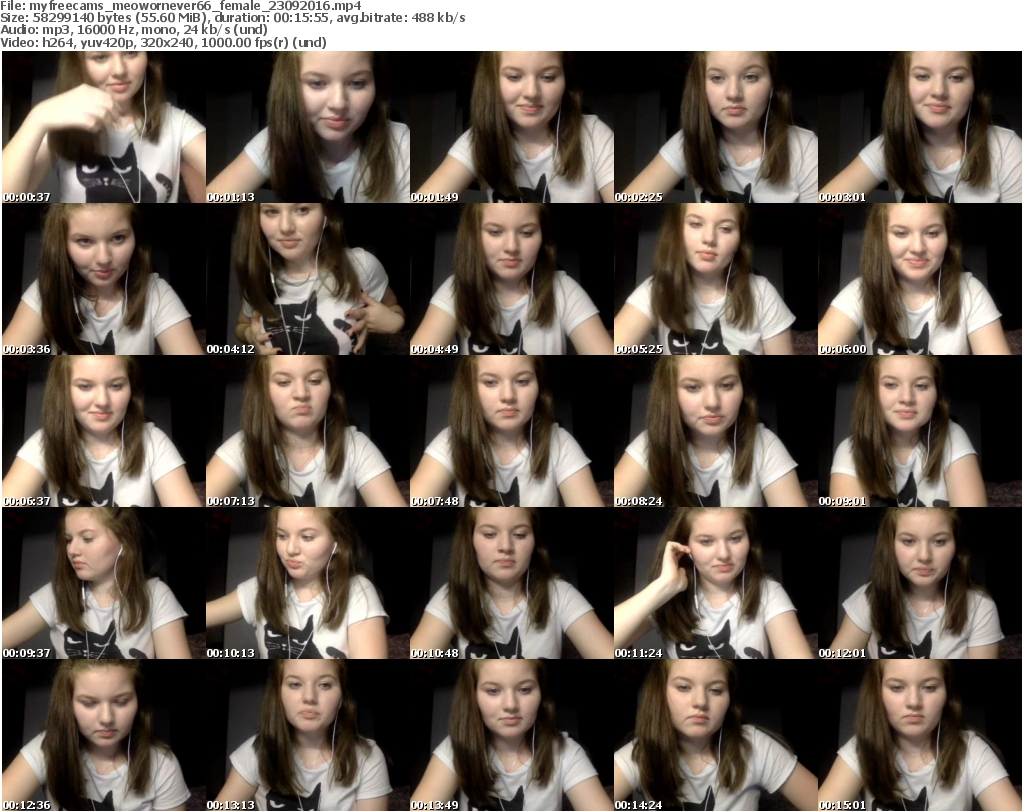Pick the thumbnail marked 00:07:48

pyautogui.click(x=512, y=432)
